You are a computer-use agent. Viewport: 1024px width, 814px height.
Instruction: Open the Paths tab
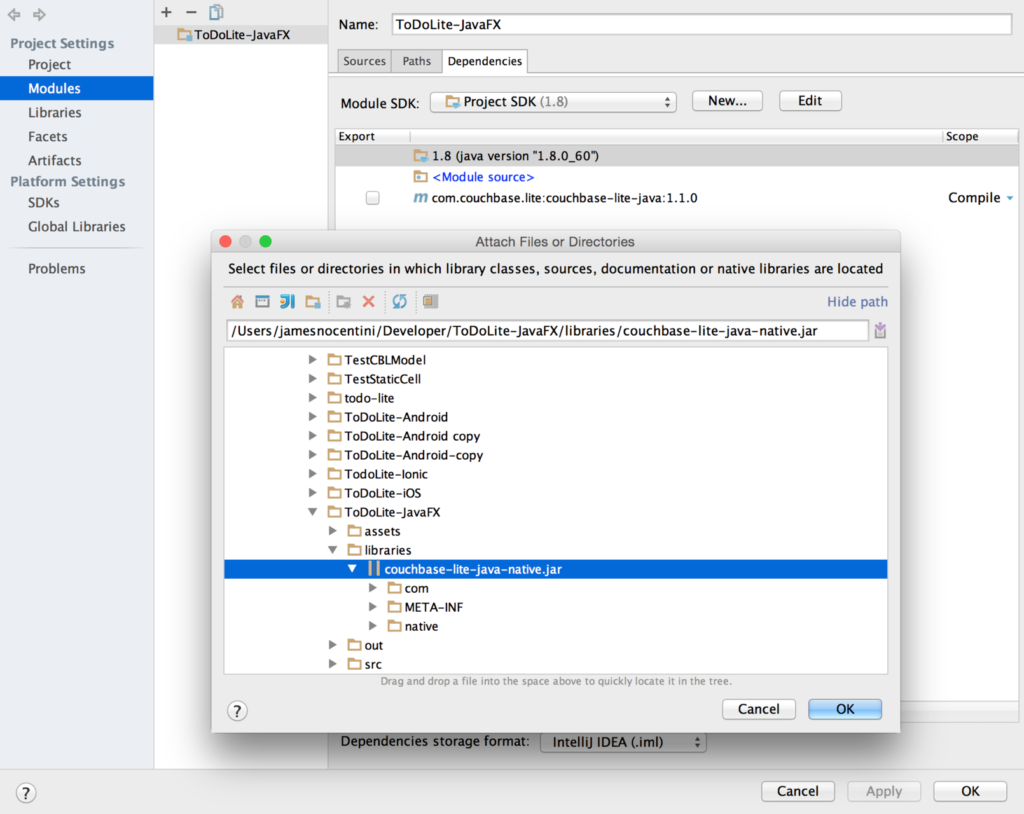click(417, 61)
